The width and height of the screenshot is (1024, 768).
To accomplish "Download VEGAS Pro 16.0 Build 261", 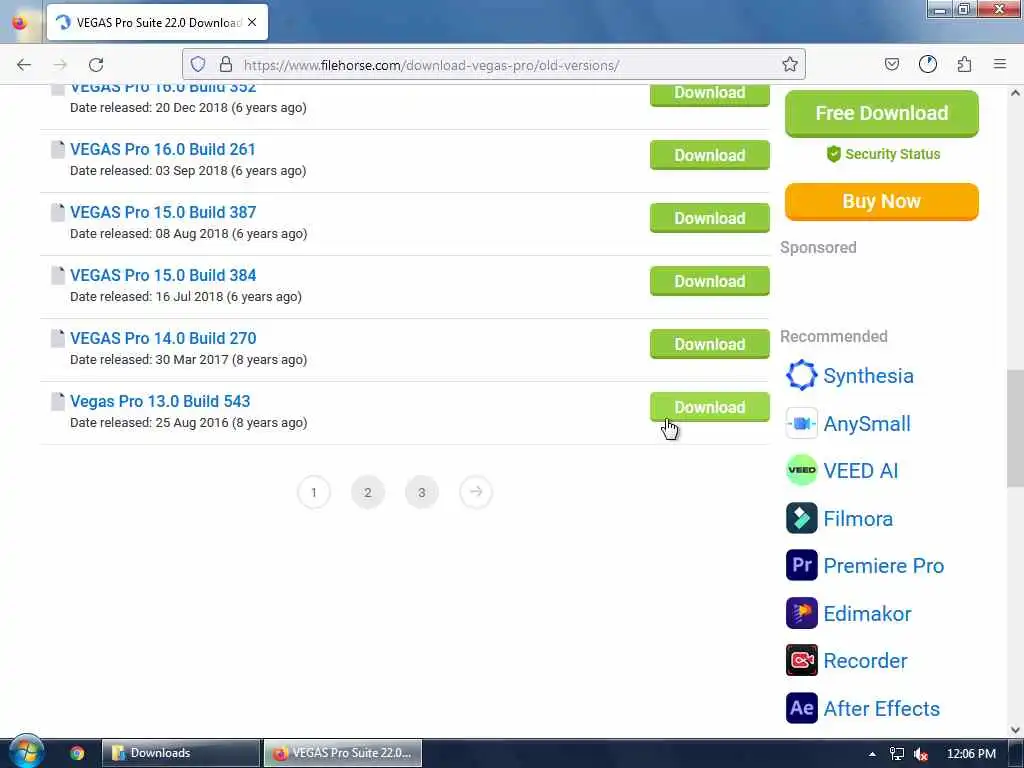I will (x=709, y=155).
